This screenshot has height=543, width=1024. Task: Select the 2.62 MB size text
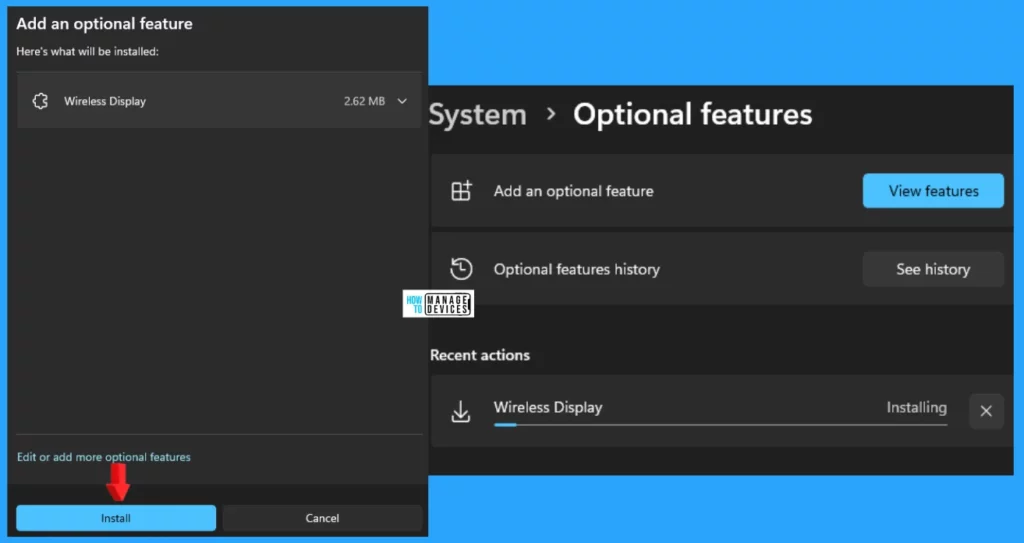tap(364, 101)
